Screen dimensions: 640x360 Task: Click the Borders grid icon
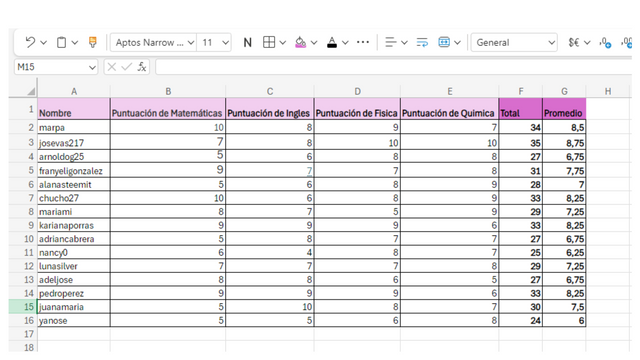click(269, 42)
